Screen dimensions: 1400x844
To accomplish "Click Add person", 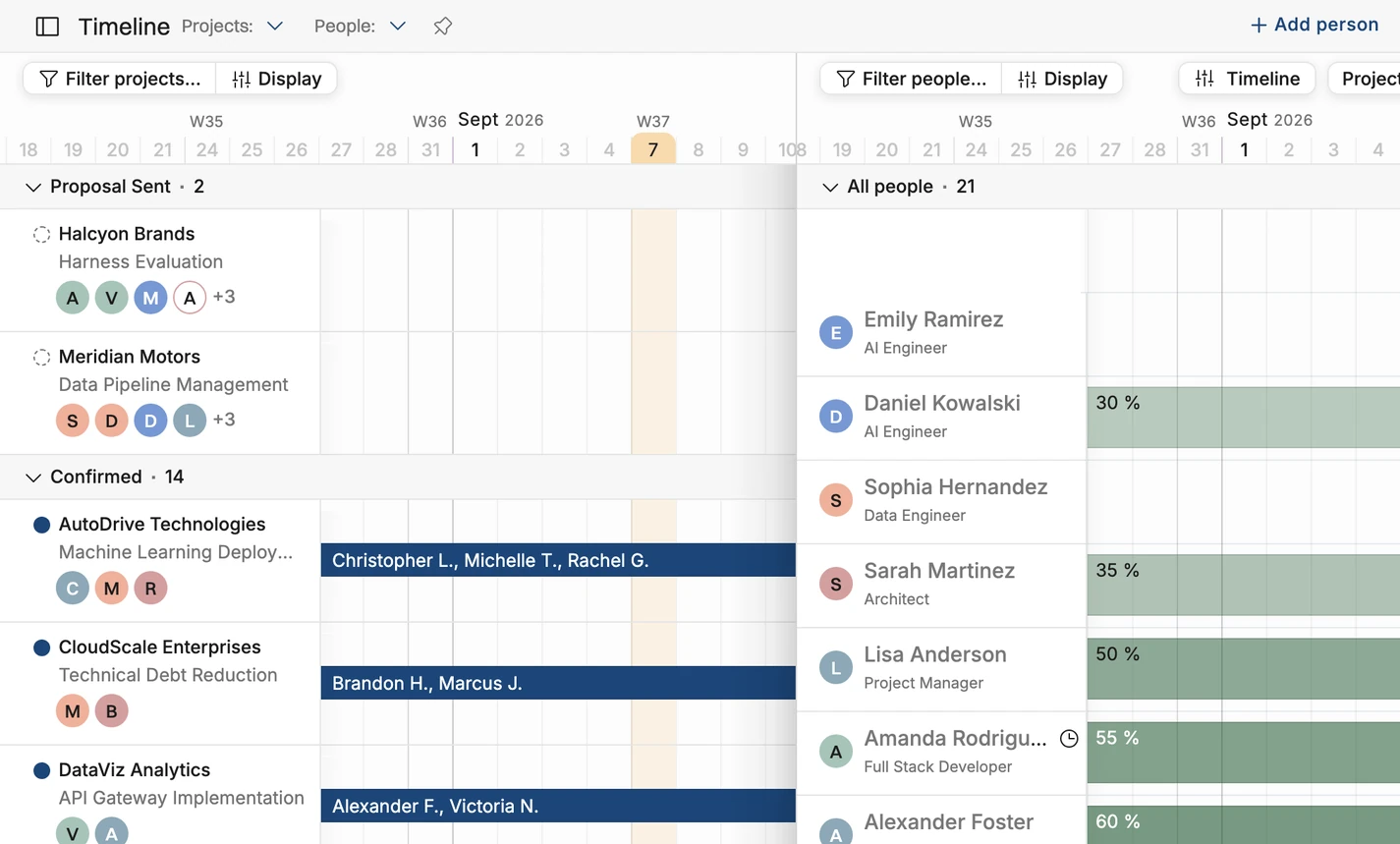I will [x=1314, y=26].
